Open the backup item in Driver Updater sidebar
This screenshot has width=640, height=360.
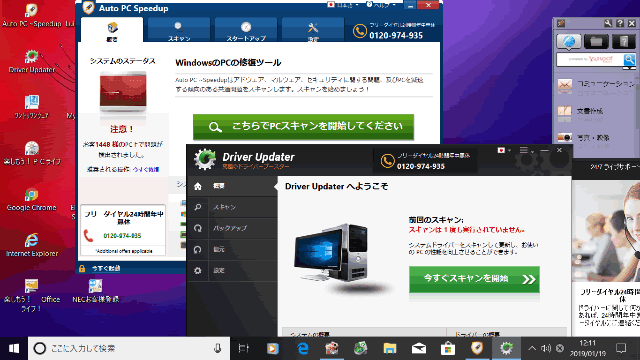[232, 228]
